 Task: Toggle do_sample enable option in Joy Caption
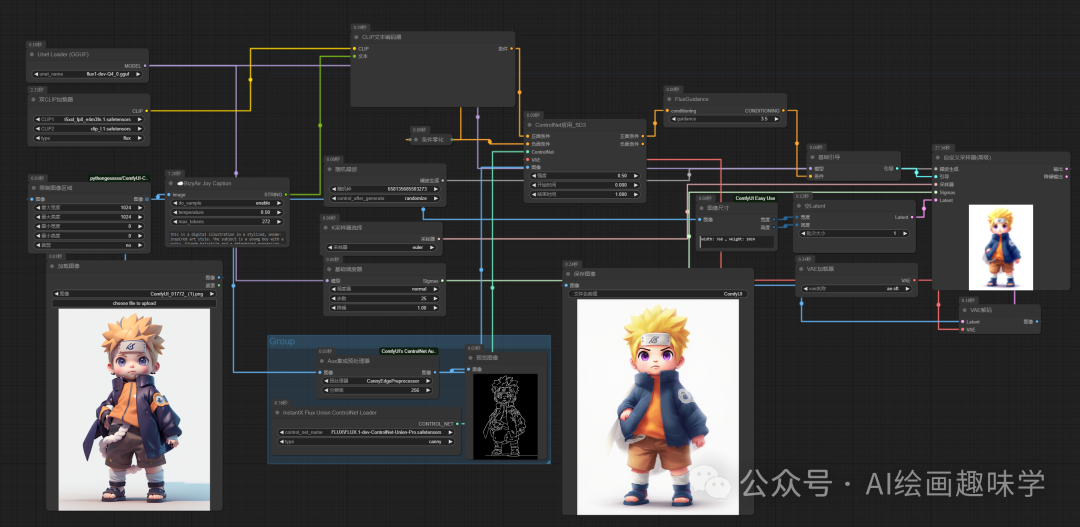coord(227,203)
